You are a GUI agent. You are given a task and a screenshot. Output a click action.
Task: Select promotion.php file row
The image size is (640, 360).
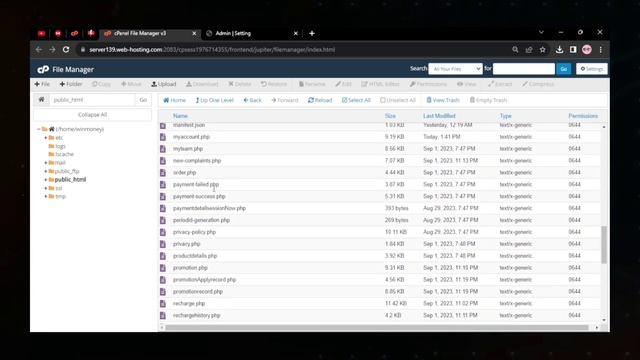click(380, 268)
